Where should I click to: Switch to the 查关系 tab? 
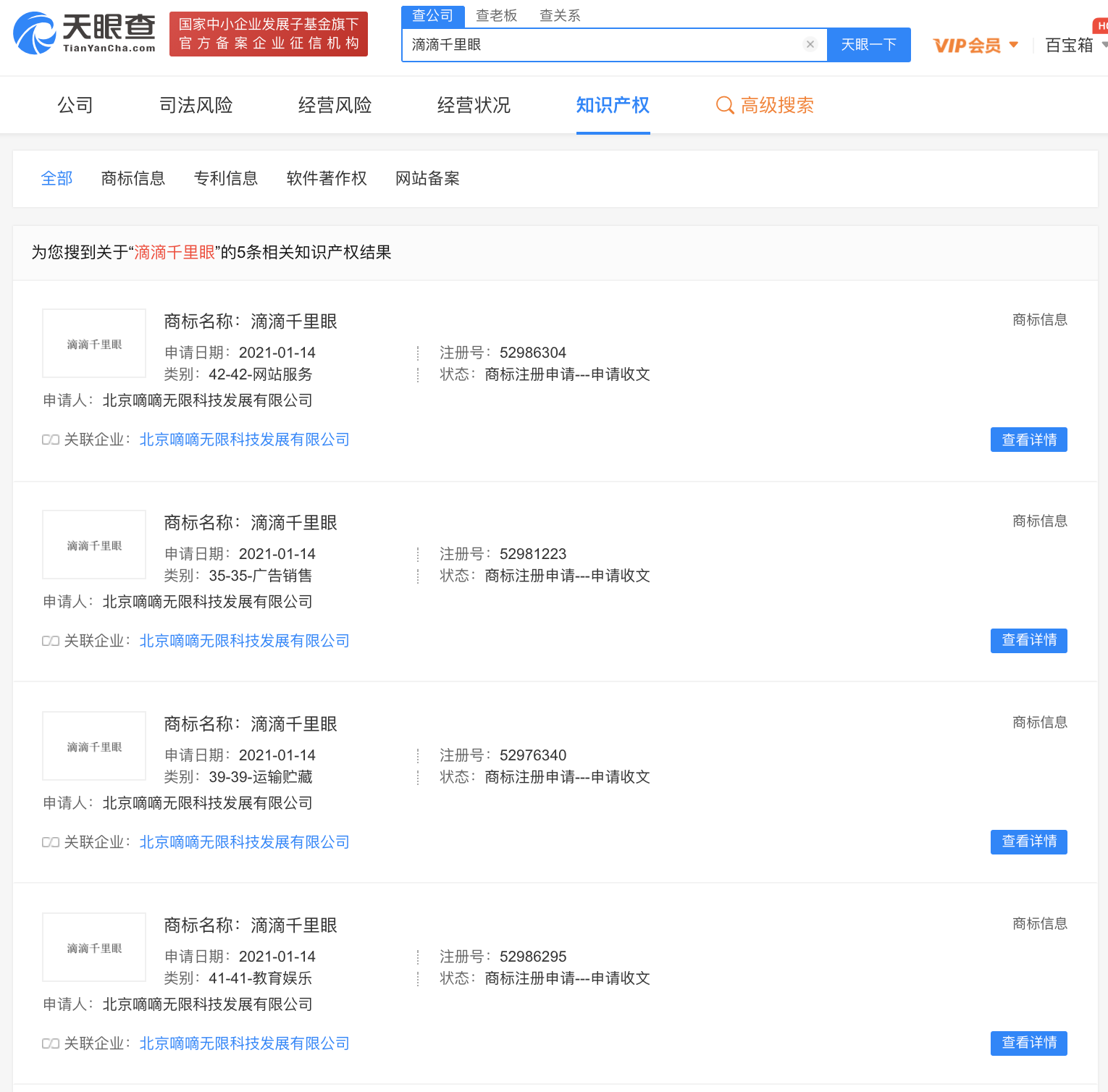click(559, 14)
